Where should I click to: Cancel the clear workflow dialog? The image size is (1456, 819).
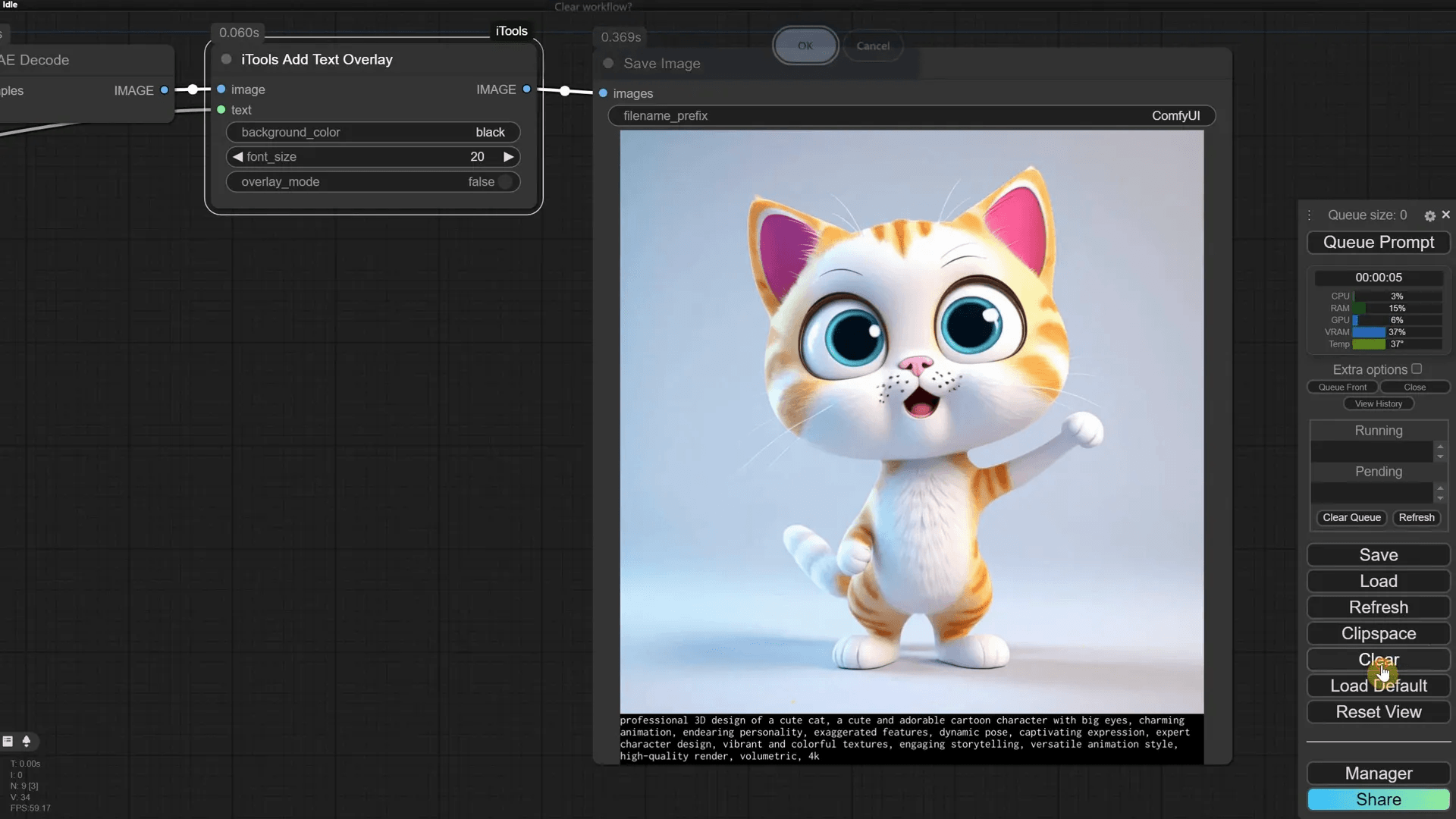(873, 45)
